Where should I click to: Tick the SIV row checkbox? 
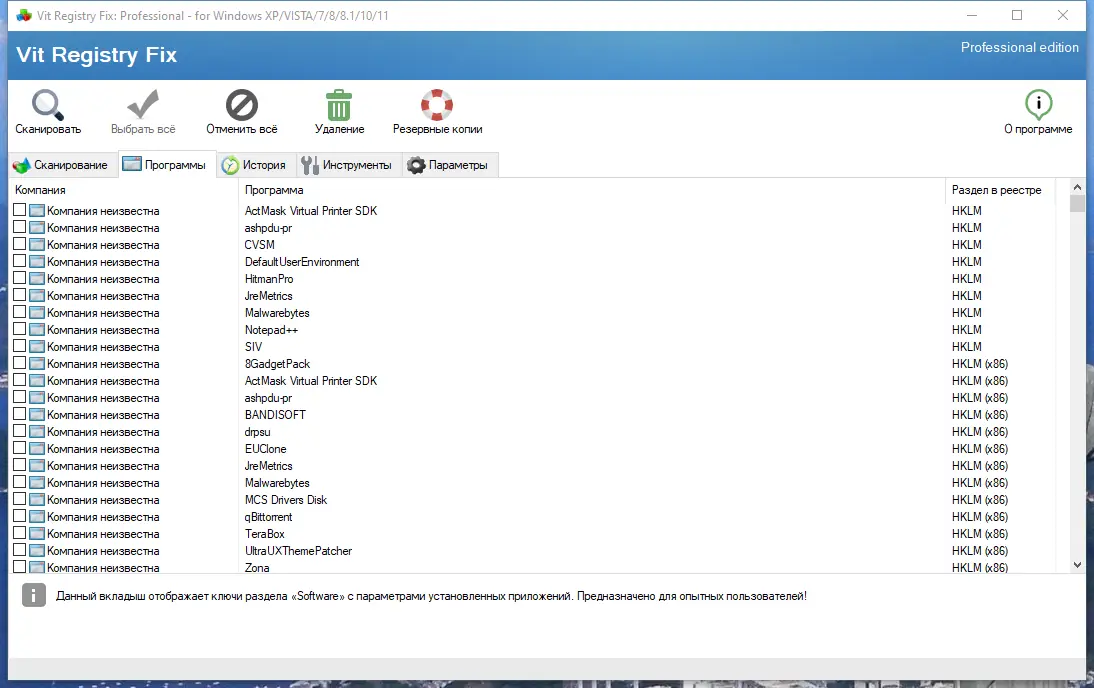tap(20, 346)
